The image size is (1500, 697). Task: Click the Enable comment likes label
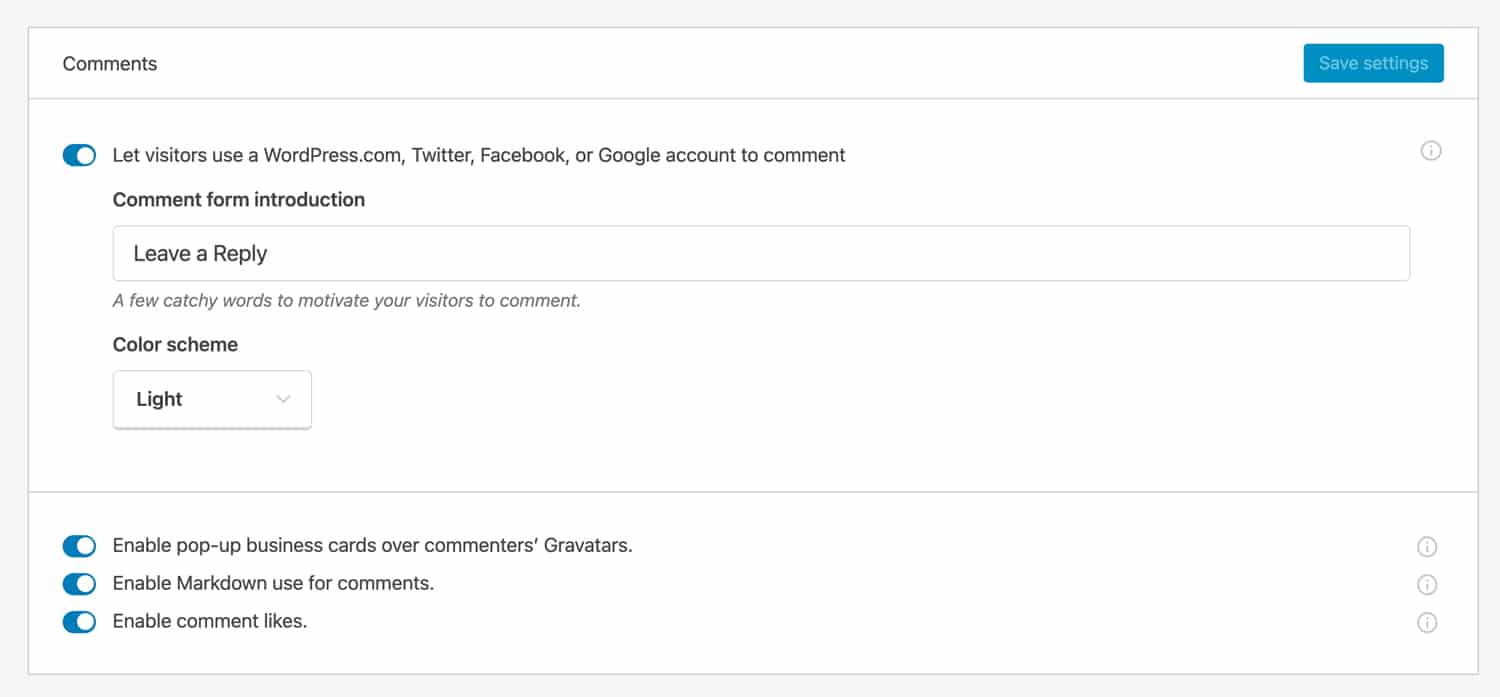pos(209,621)
